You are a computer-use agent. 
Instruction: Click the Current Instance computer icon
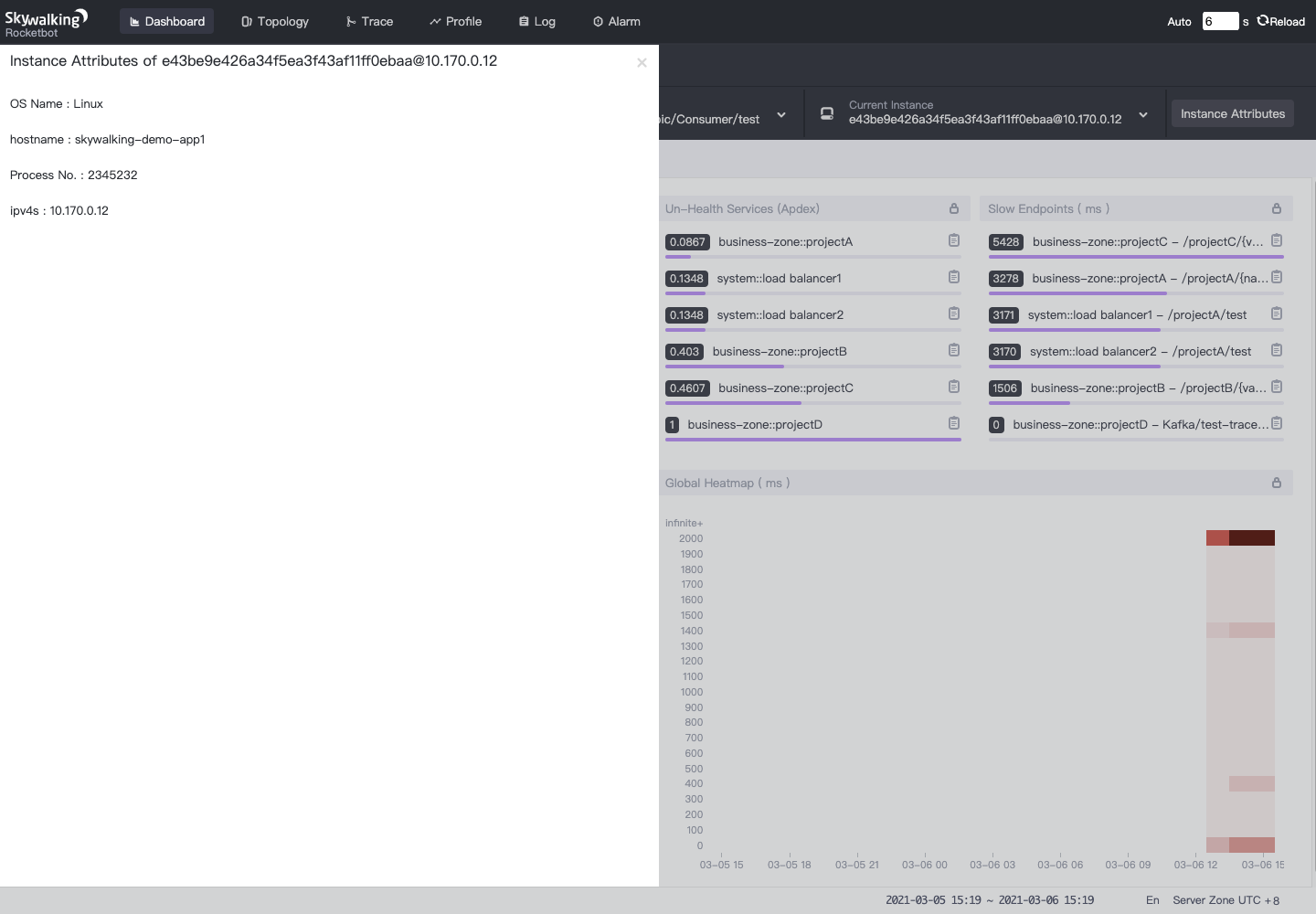pos(827,113)
